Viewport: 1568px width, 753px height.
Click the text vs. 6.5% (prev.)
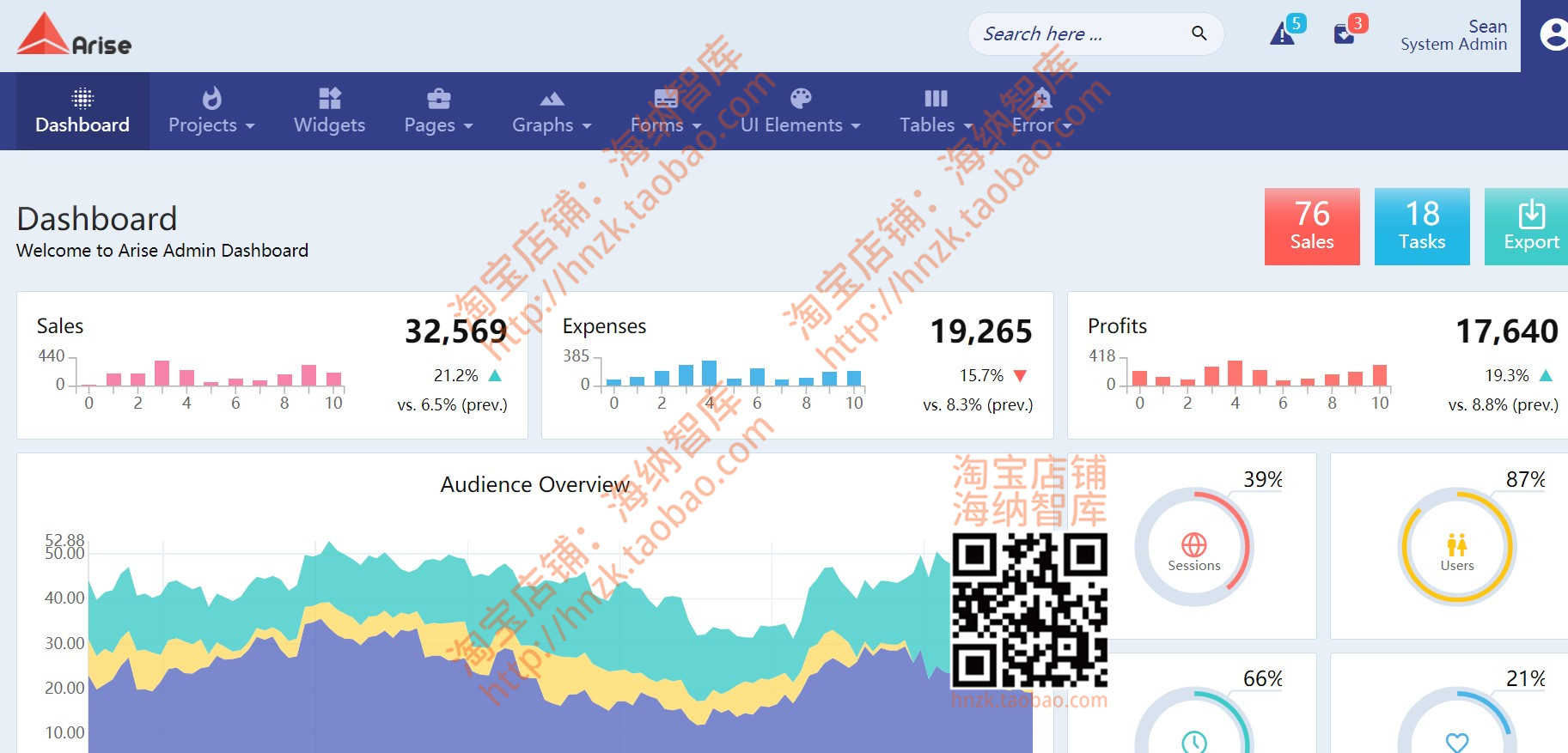452,404
